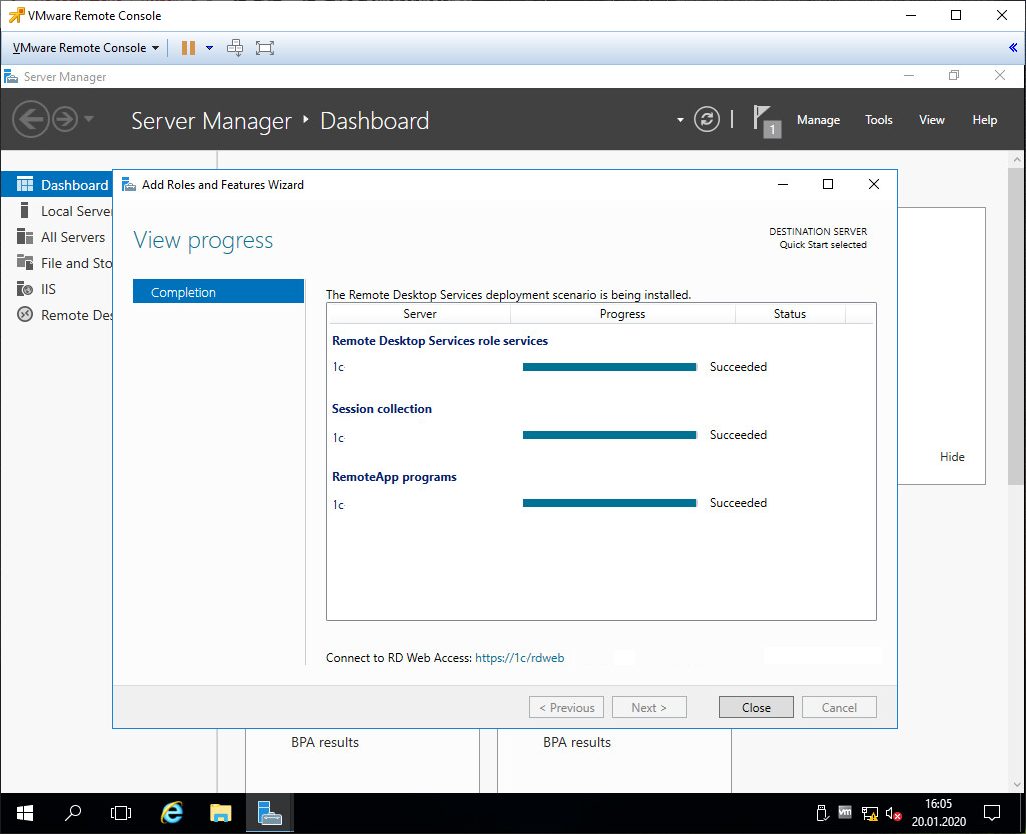The width and height of the screenshot is (1026, 834).
Task: Launch Internet Explorer from taskbar
Action: [171, 813]
